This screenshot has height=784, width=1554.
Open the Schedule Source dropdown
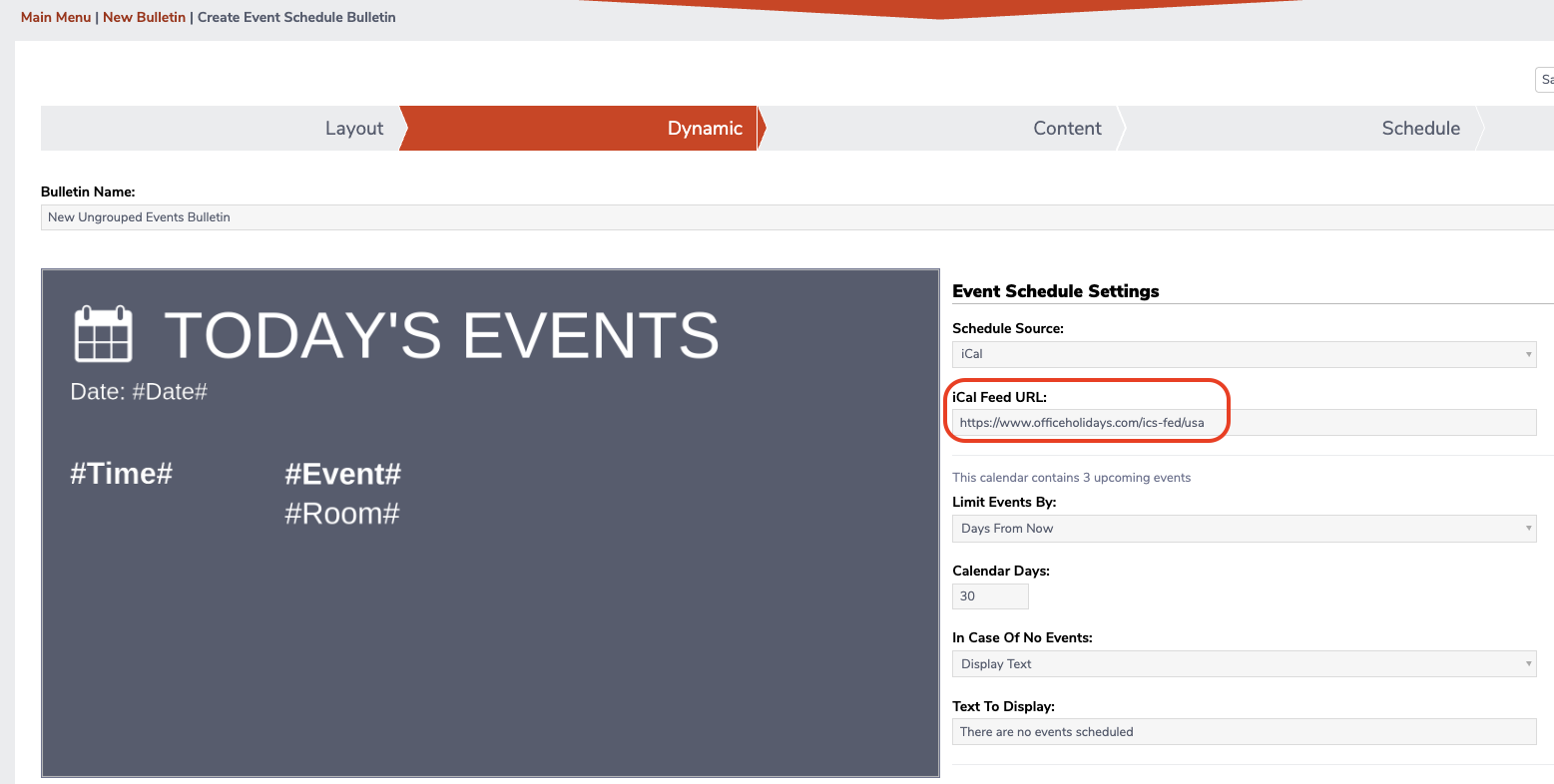(1244, 354)
